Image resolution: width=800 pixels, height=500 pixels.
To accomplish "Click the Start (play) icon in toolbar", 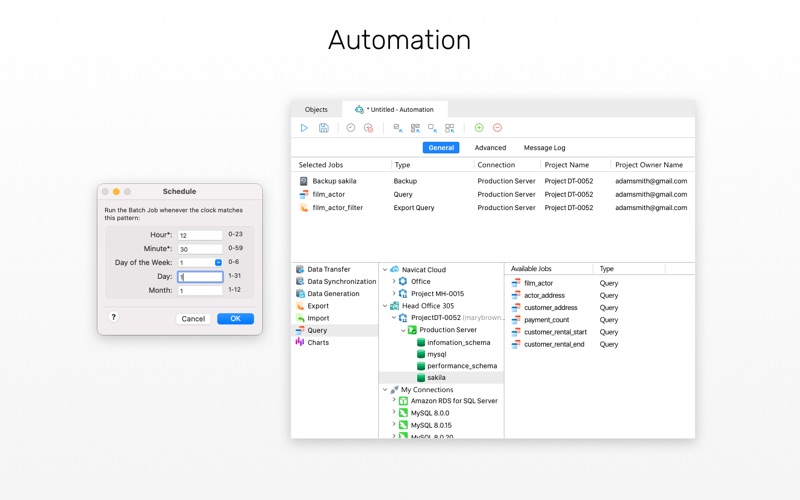I will coord(304,128).
